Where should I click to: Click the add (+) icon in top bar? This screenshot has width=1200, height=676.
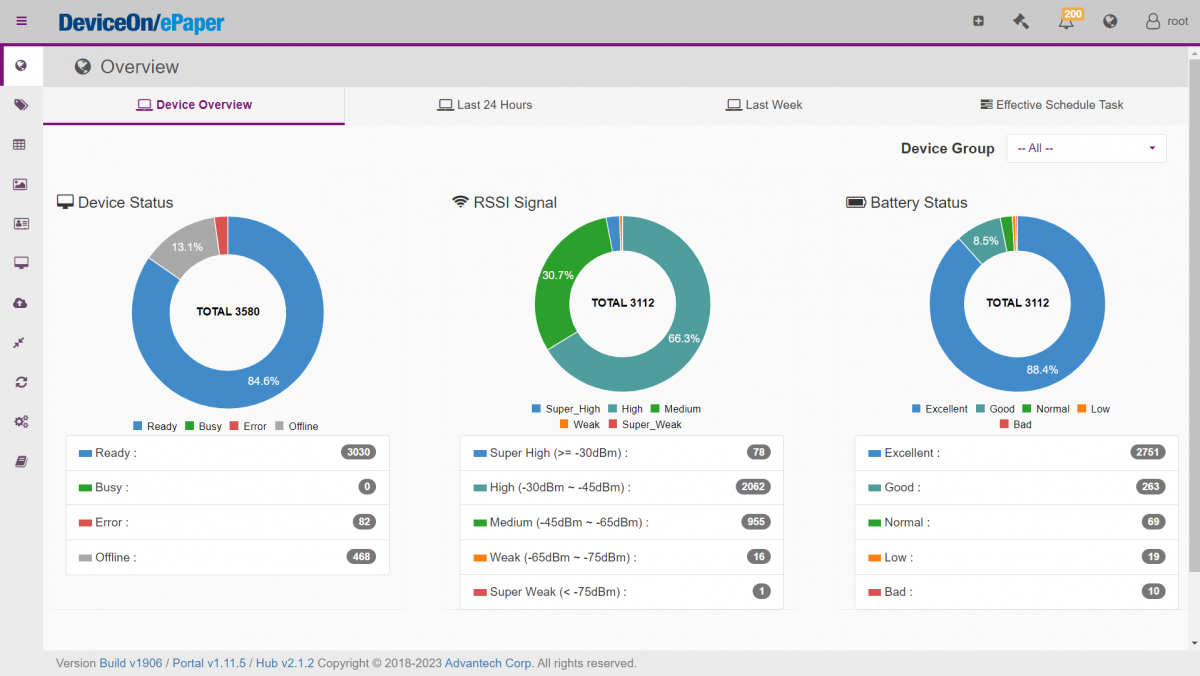[978, 20]
